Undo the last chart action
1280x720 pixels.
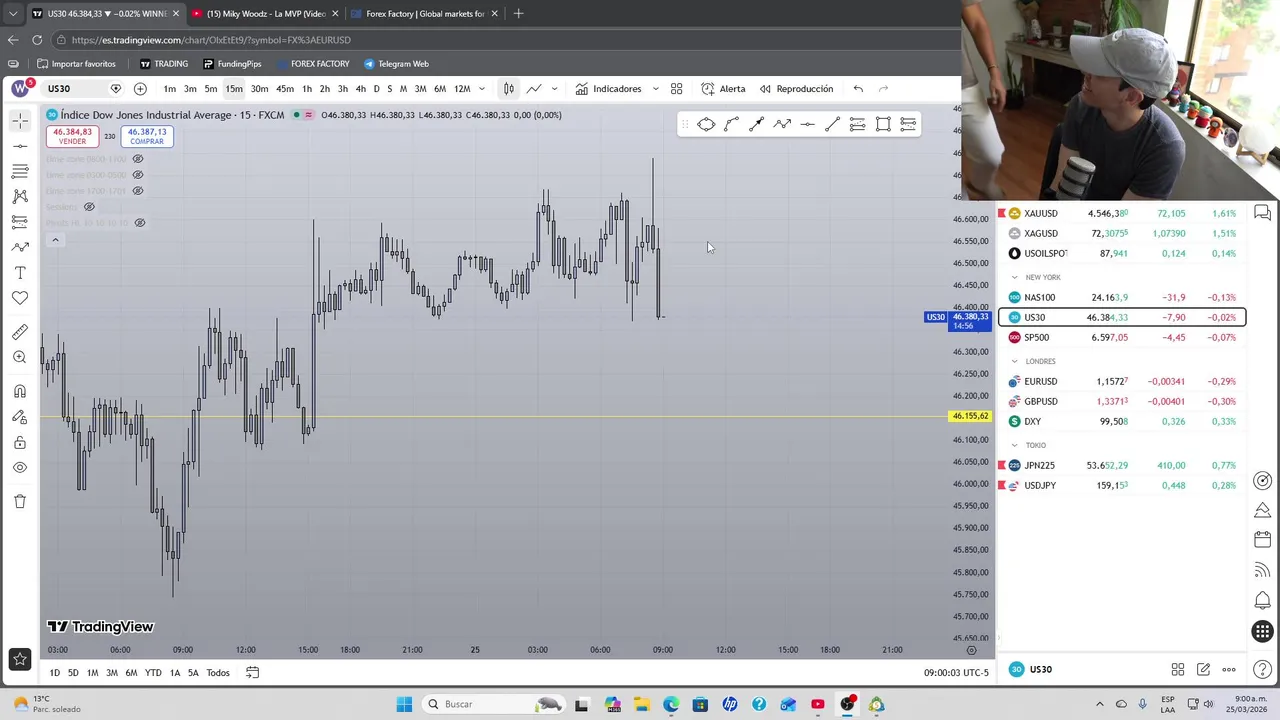tap(858, 89)
